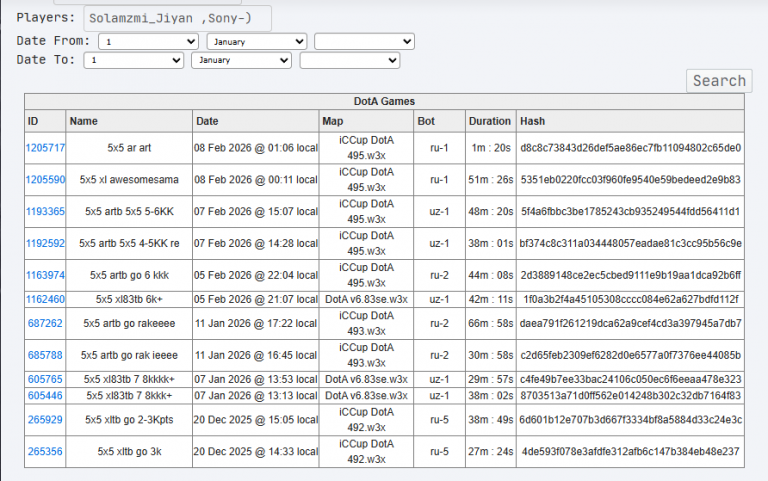Click bot 'ru-5' in row 265929

pos(439,420)
